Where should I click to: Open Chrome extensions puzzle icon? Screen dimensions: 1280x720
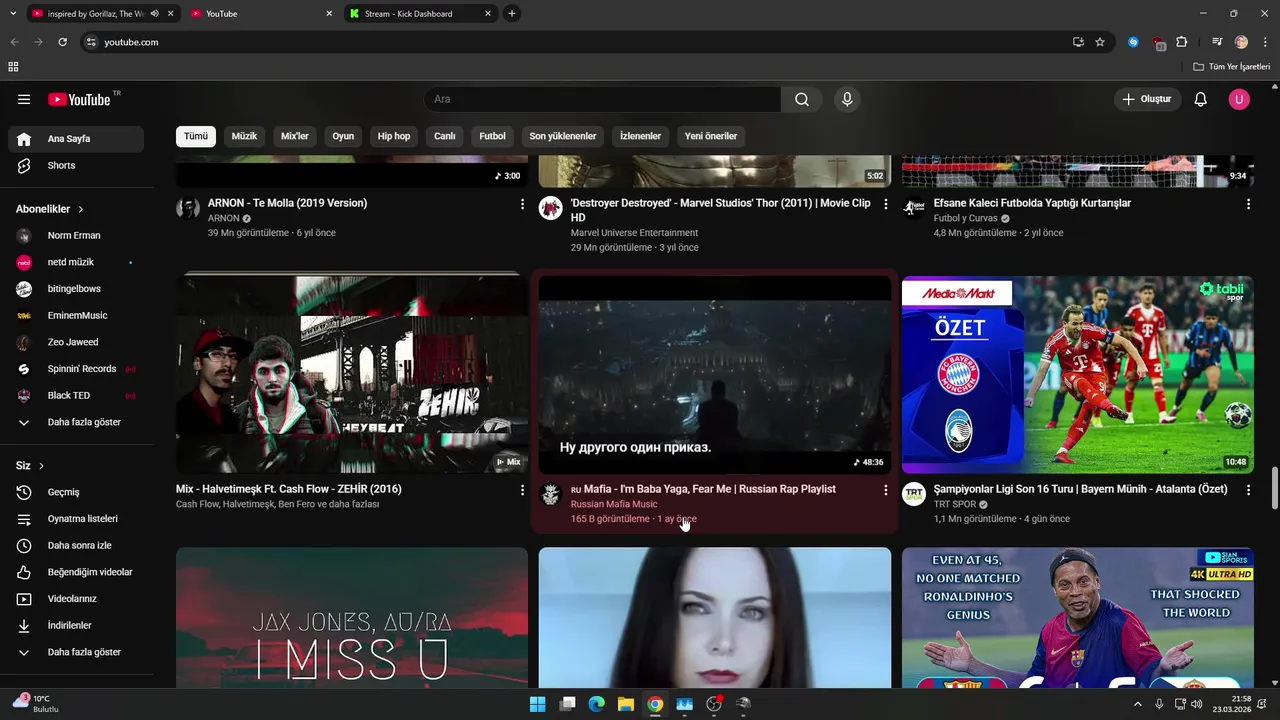point(1182,42)
